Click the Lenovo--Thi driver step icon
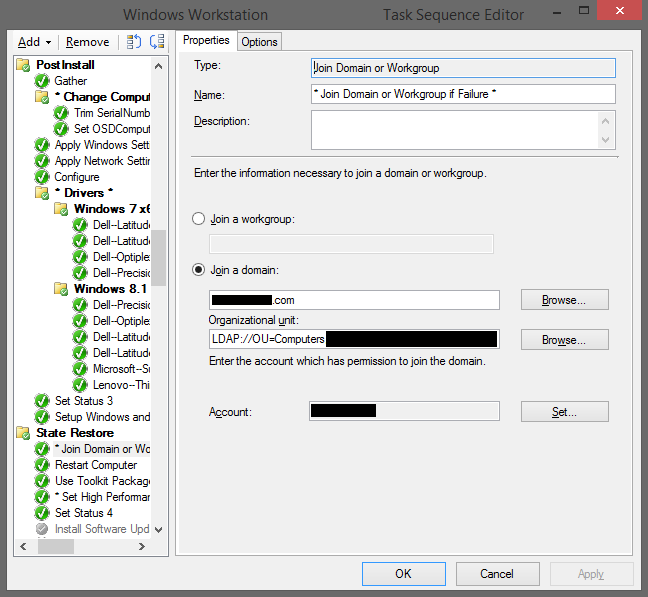648x597 pixels. pyautogui.click(x=80, y=385)
